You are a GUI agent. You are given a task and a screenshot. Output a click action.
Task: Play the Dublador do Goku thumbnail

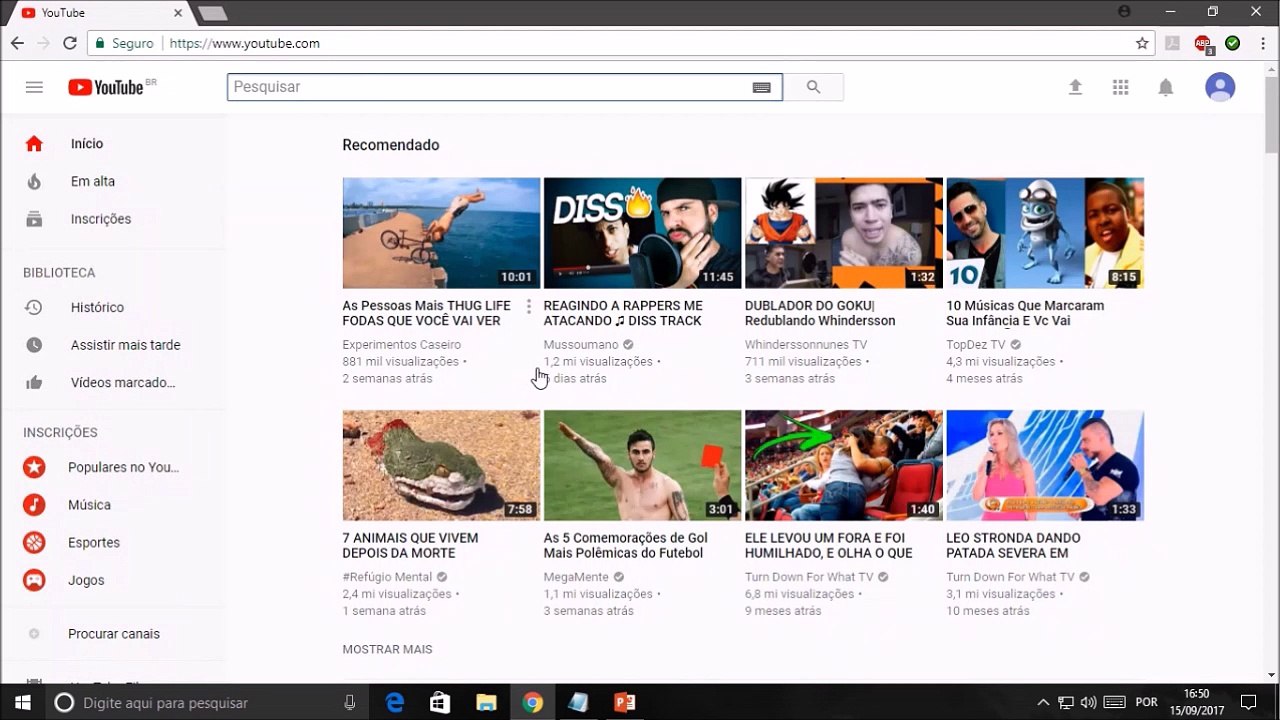[x=844, y=233]
